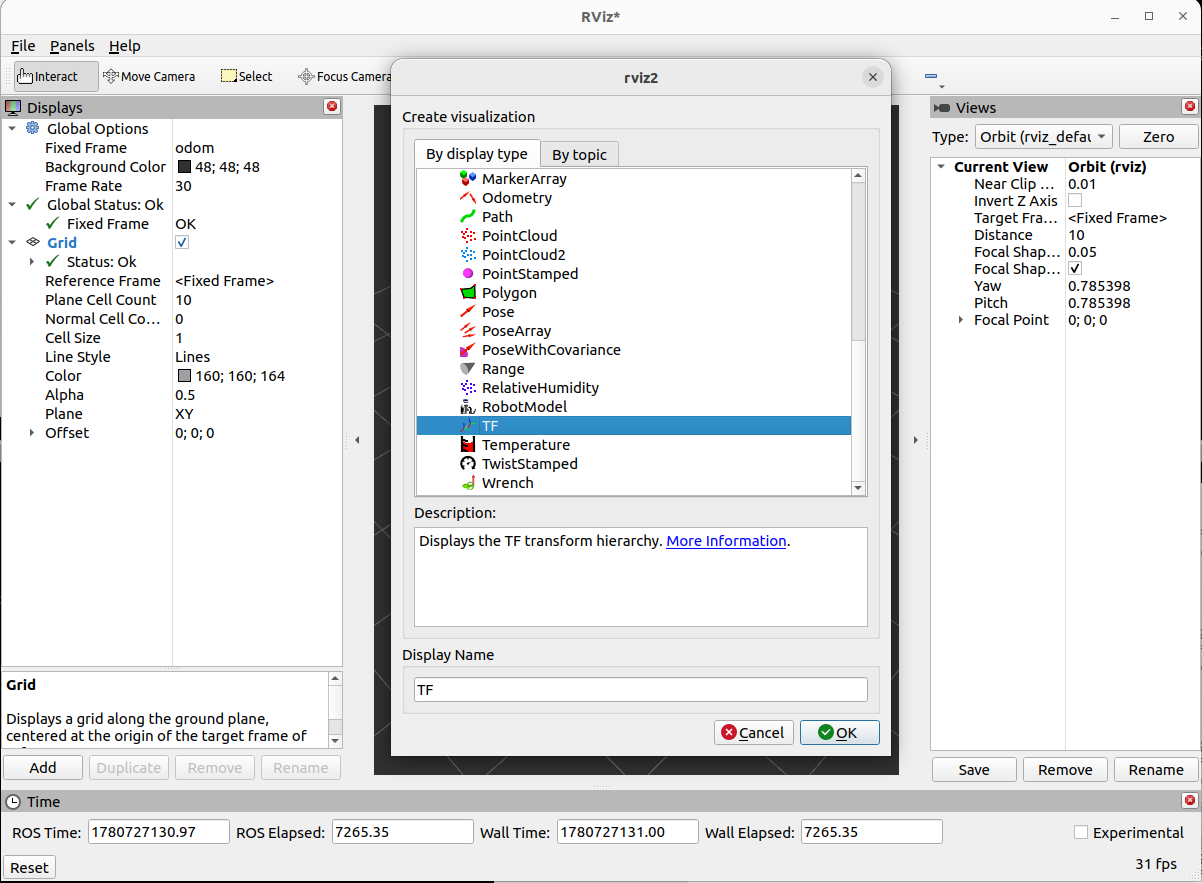
Task: Click the Zero button in Views
Action: click(x=1158, y=136)
